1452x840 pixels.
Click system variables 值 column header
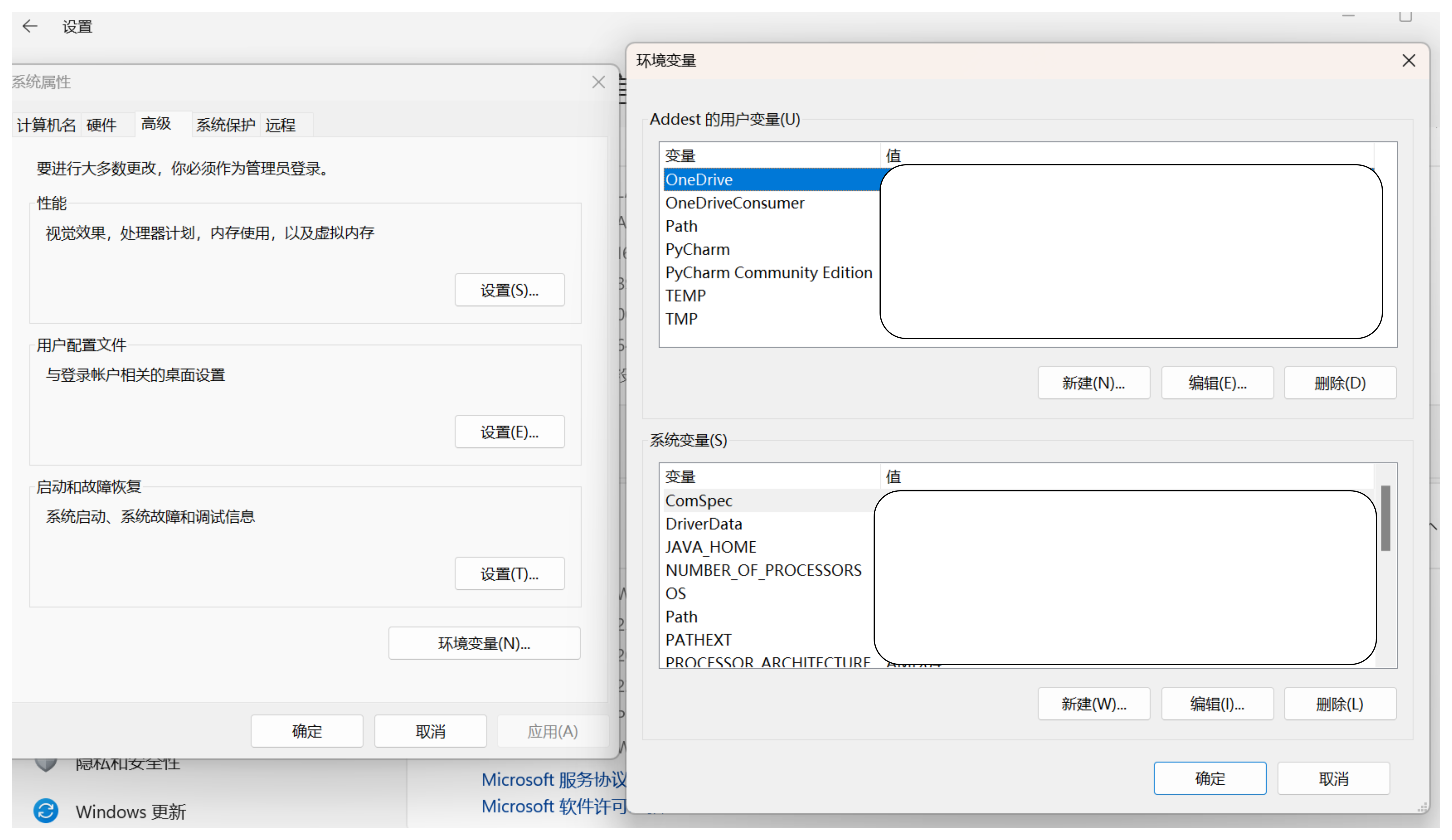(x=1128, y=477)
